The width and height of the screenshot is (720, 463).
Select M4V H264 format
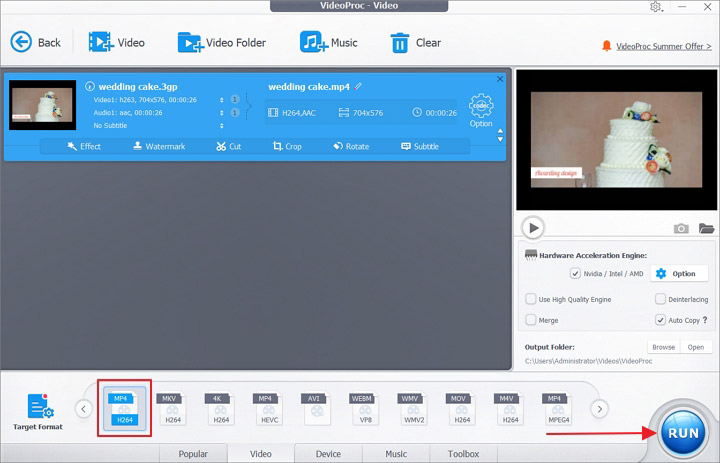tap(510, 408)
